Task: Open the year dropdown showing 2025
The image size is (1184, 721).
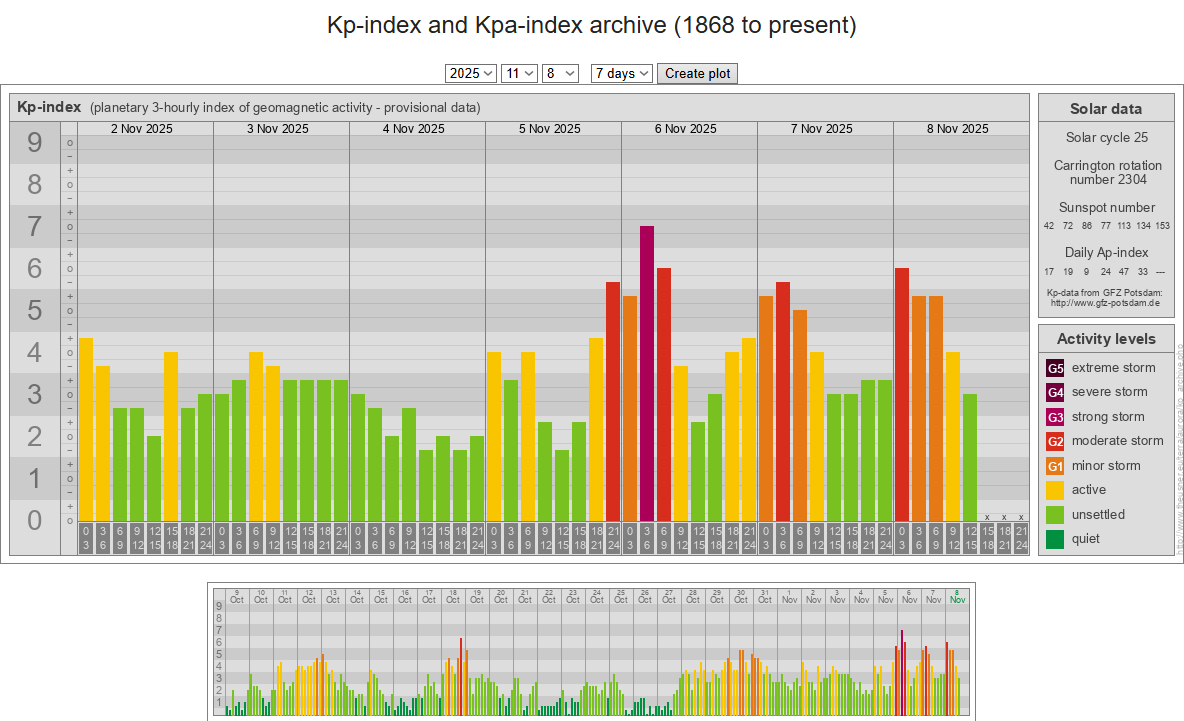Action: pyautogui.click(x=470, y=73)
